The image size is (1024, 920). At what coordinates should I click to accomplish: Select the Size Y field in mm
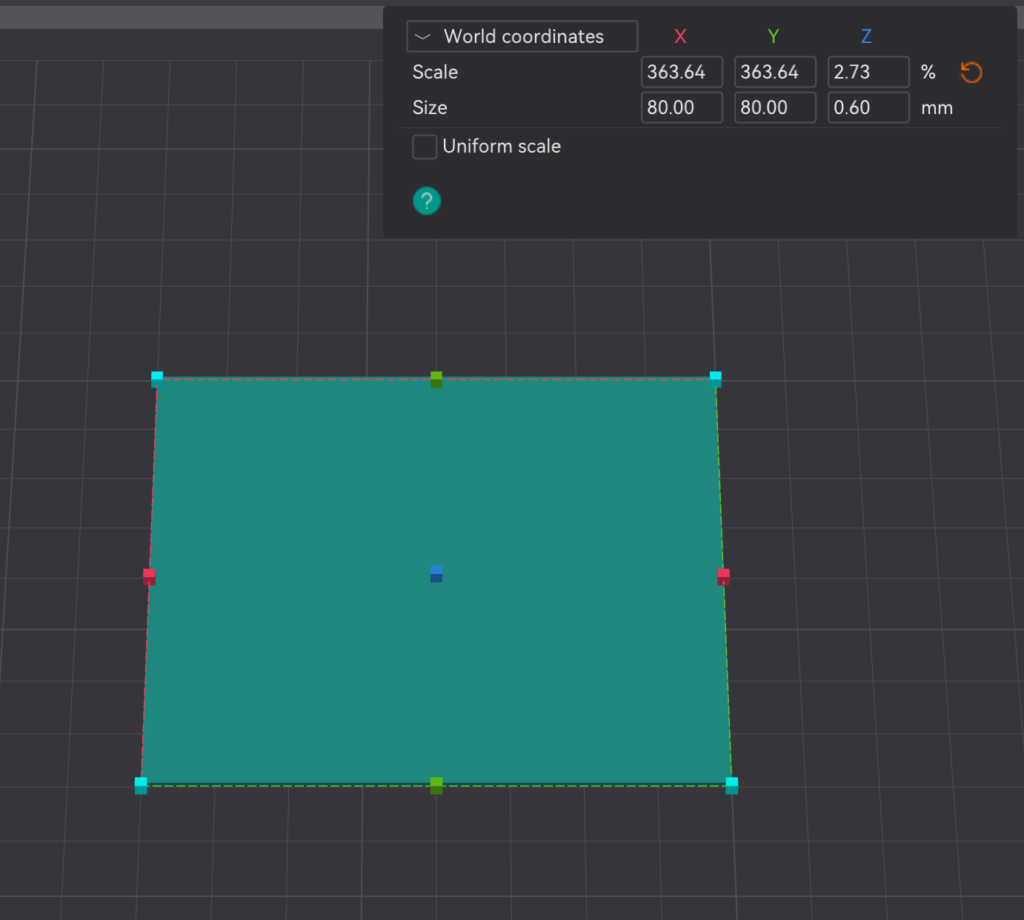coord(775,108)
